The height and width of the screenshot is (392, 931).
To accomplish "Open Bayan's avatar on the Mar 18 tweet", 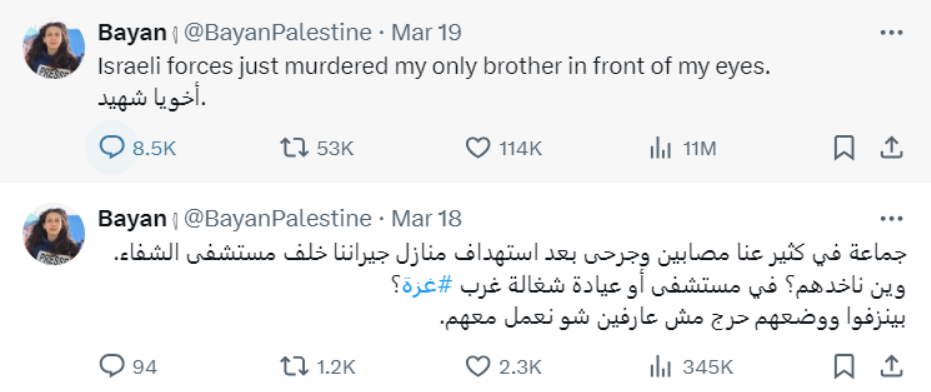I will coord(54,235).
